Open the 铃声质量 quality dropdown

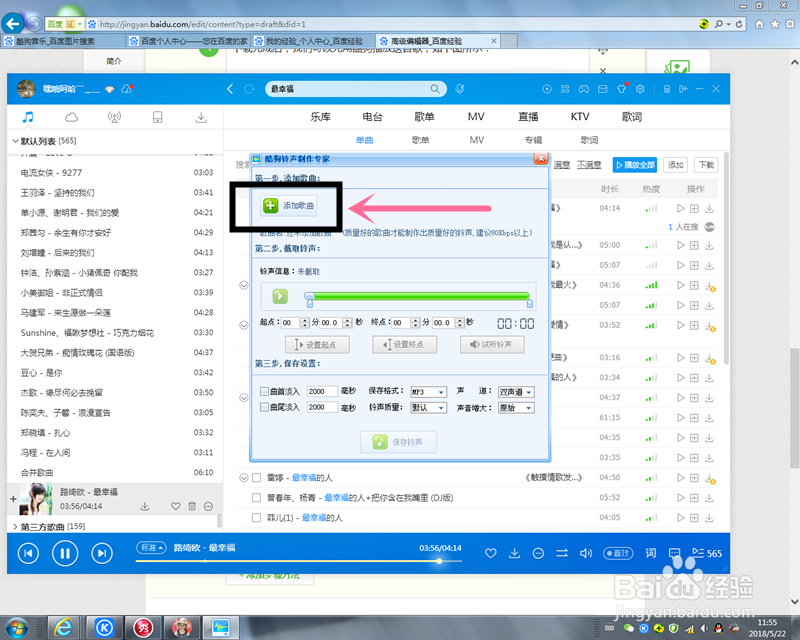pos(429,408)
